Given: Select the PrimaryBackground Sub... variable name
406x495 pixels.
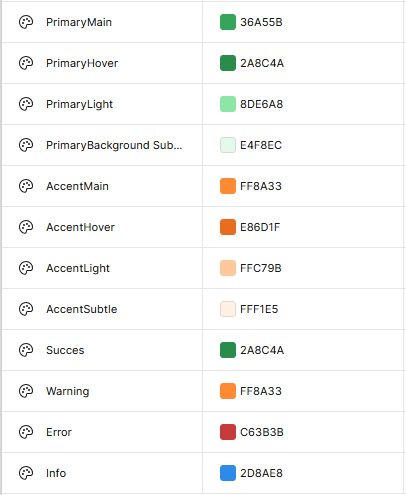Looking at the screenshot, I should [114, 145].
